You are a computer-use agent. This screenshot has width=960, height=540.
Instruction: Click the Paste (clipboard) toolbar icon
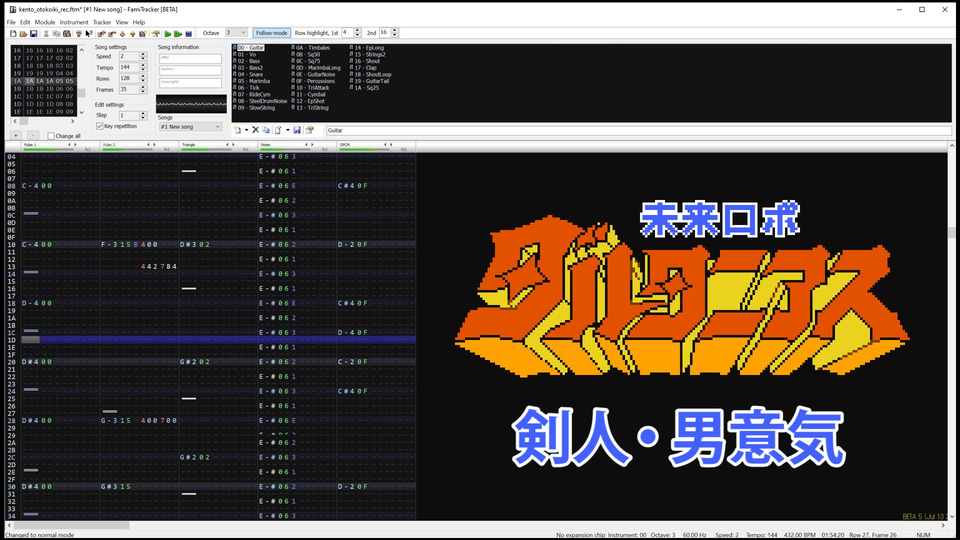click(x=67, y=34)
